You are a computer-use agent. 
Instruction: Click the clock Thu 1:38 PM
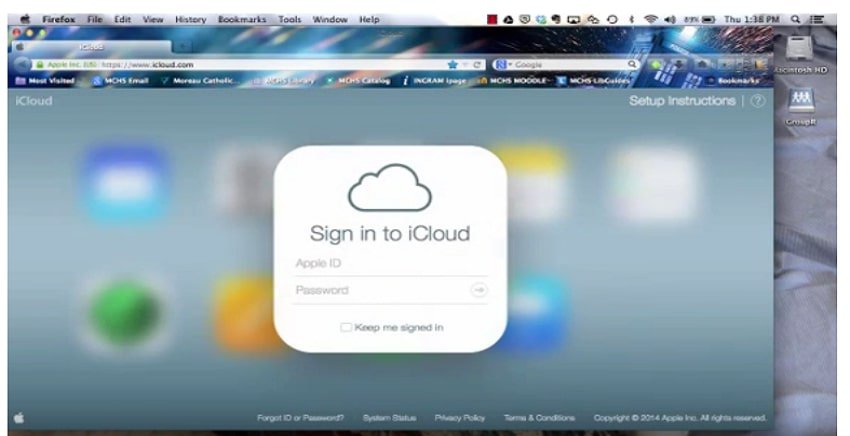click(x=752, y=20)
